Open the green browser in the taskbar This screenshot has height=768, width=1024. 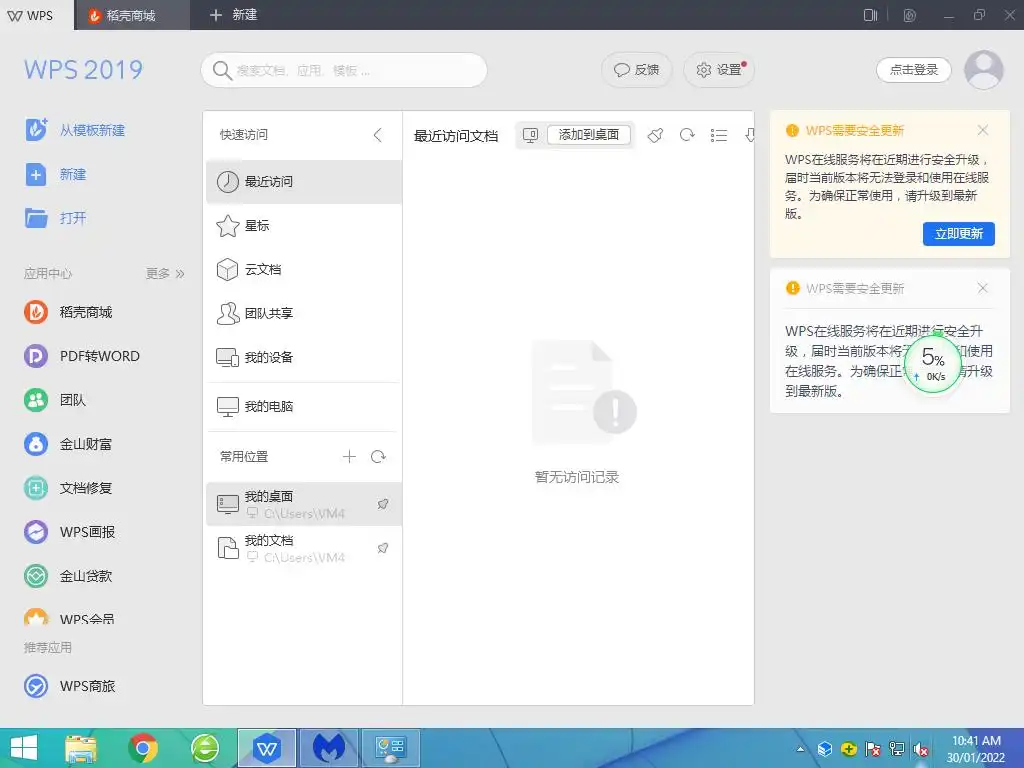[205, 748]
